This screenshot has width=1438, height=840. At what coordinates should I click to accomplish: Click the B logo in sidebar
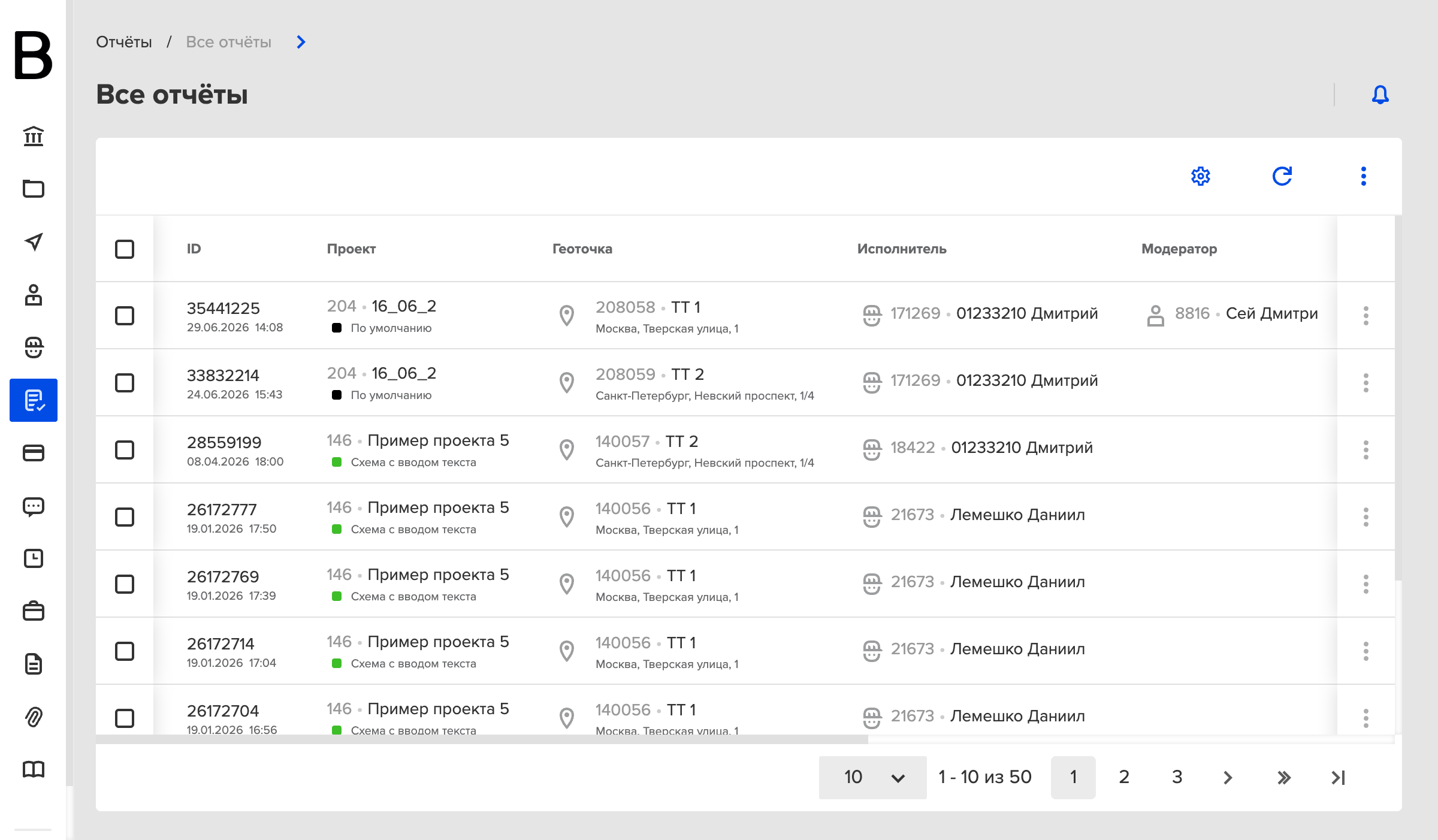(34, 55)
